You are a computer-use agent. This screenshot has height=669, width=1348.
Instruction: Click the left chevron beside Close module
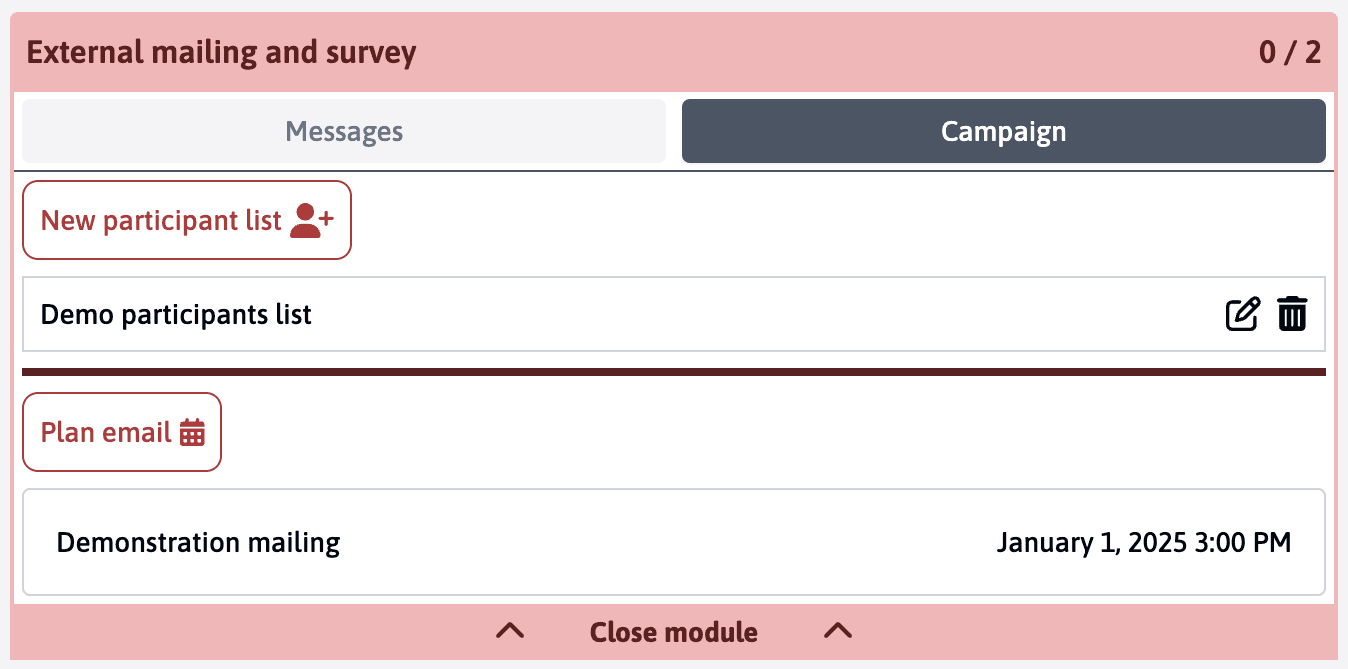click(x=511, y=631)
